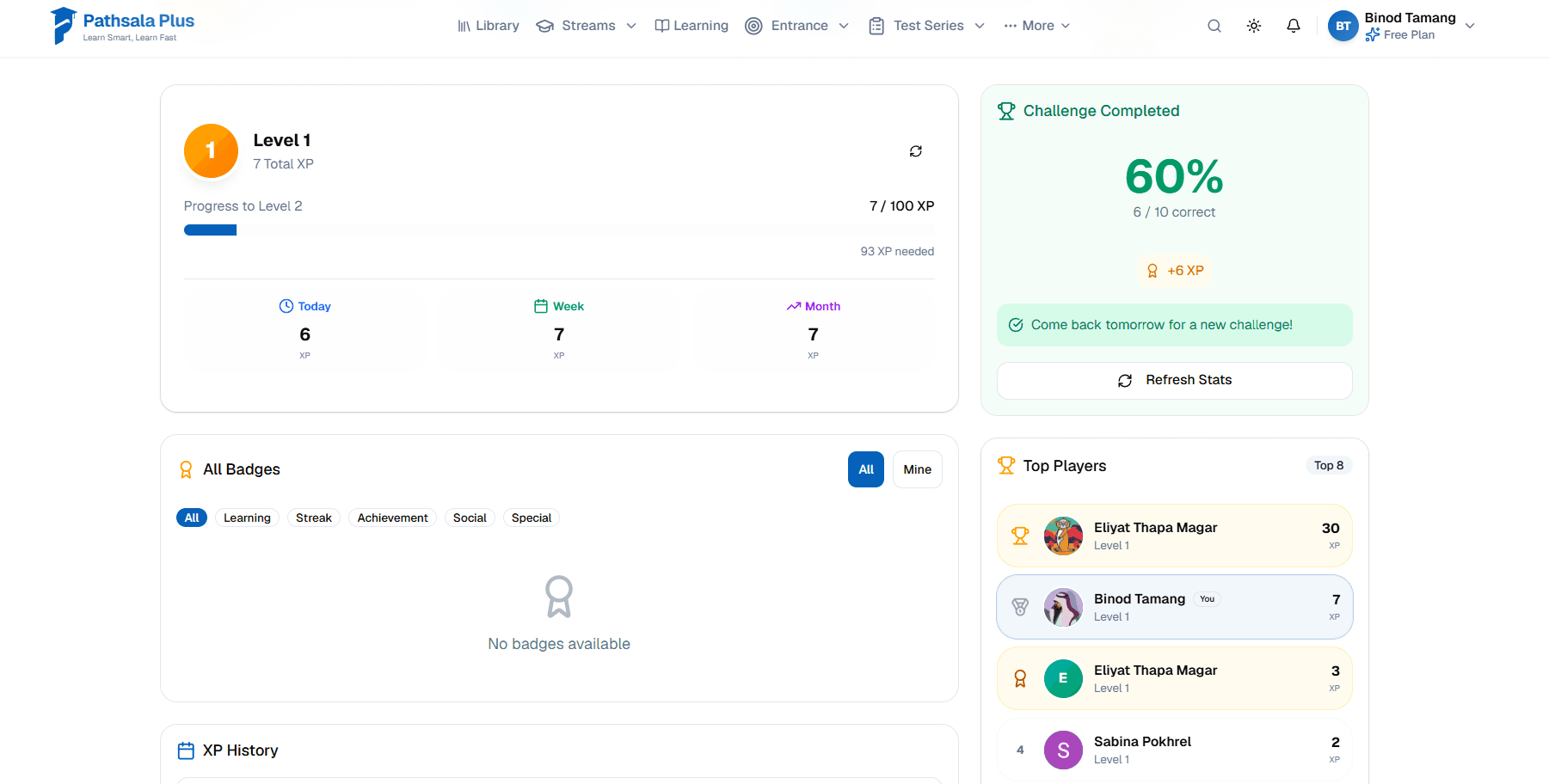This screenshot has width=1549, height=784.
Task: Filter badges by Special
Action: [x=532, y=518]
